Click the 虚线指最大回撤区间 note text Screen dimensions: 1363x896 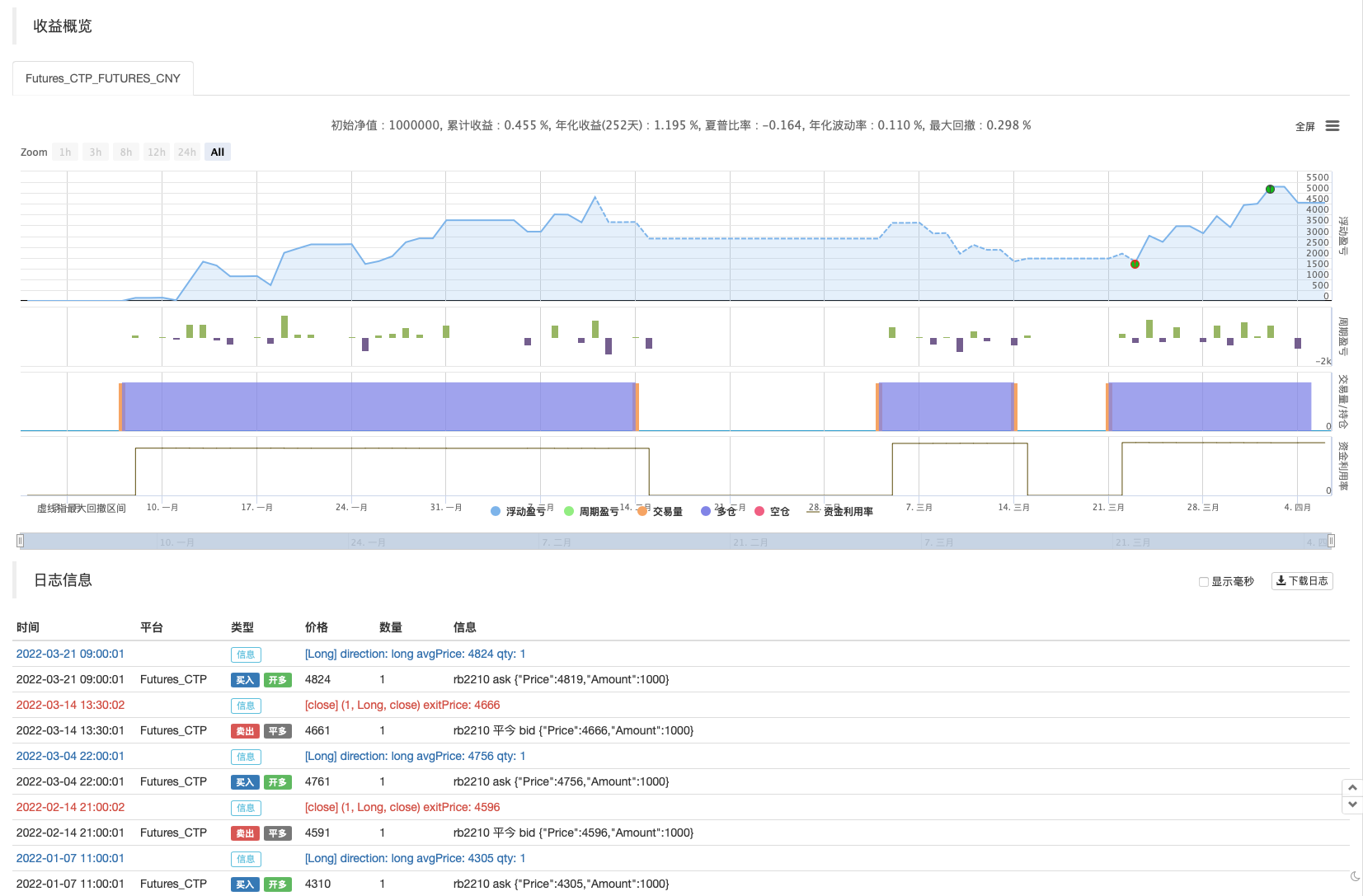click(x=82, y=509)
